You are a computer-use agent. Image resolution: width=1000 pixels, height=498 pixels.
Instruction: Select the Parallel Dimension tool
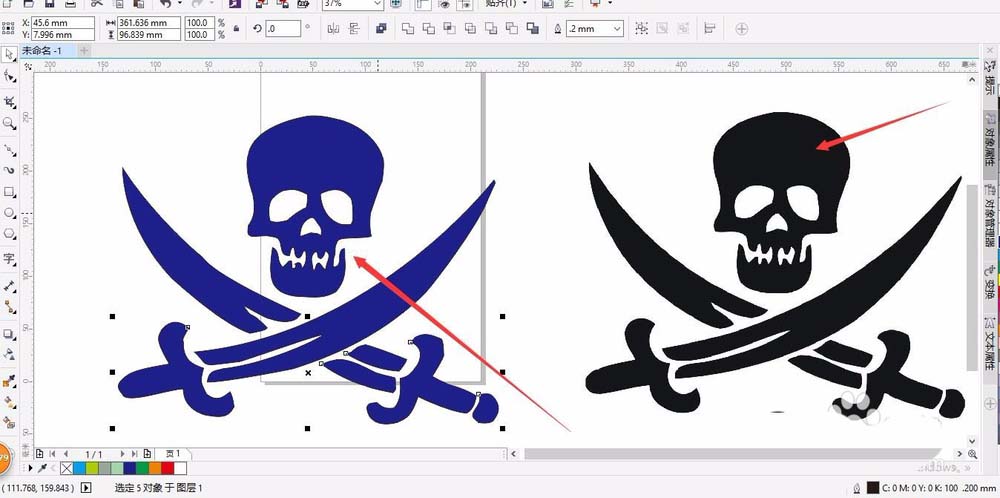[x=10, y=286]
